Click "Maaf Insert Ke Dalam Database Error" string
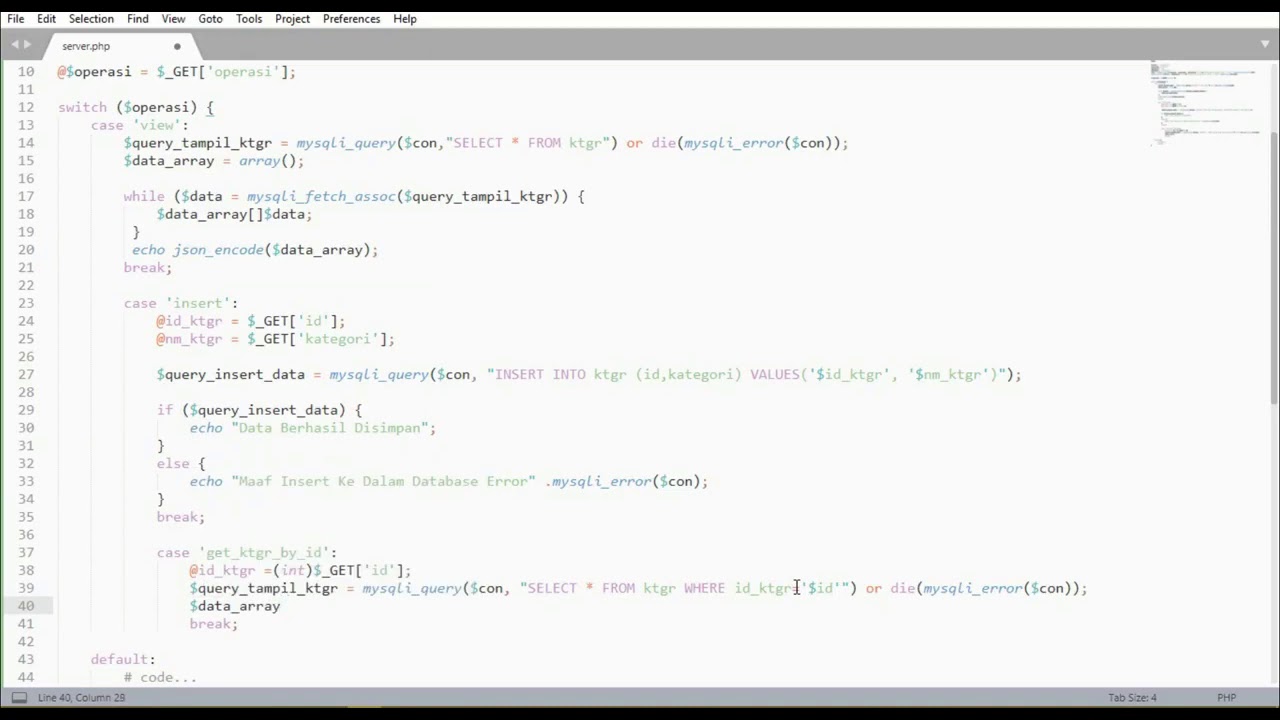The width and height of the screenshot is (1280, 720). (x=384, y=481)
